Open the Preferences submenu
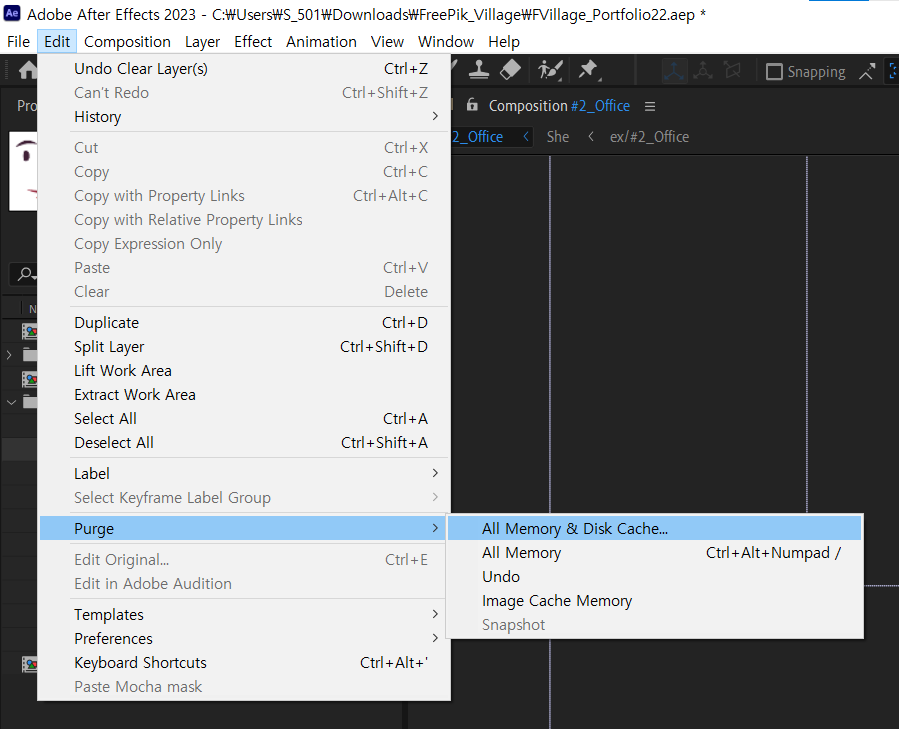 click(244, 638)
